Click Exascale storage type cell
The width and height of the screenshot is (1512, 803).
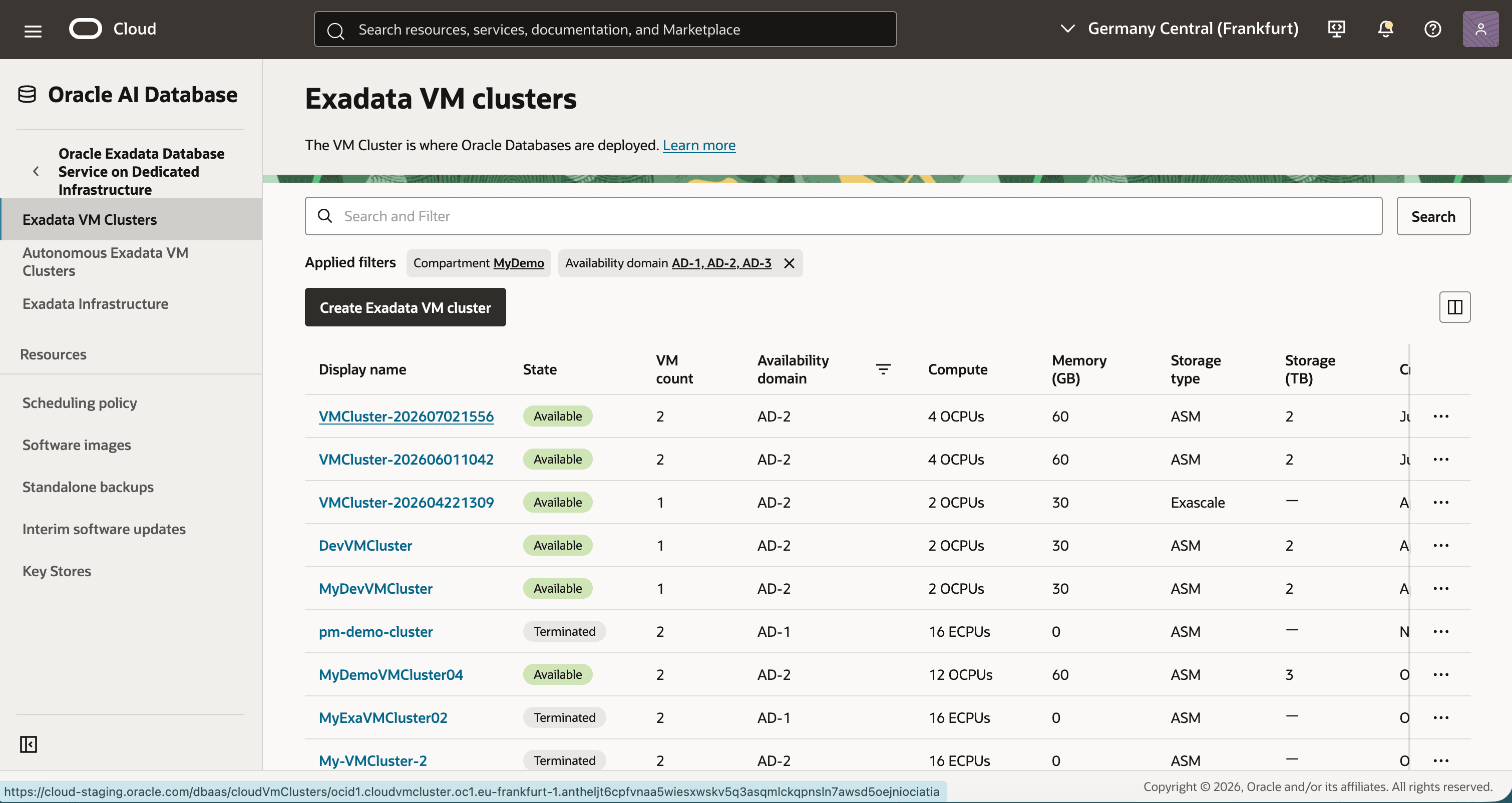[x=1198, y=503]
